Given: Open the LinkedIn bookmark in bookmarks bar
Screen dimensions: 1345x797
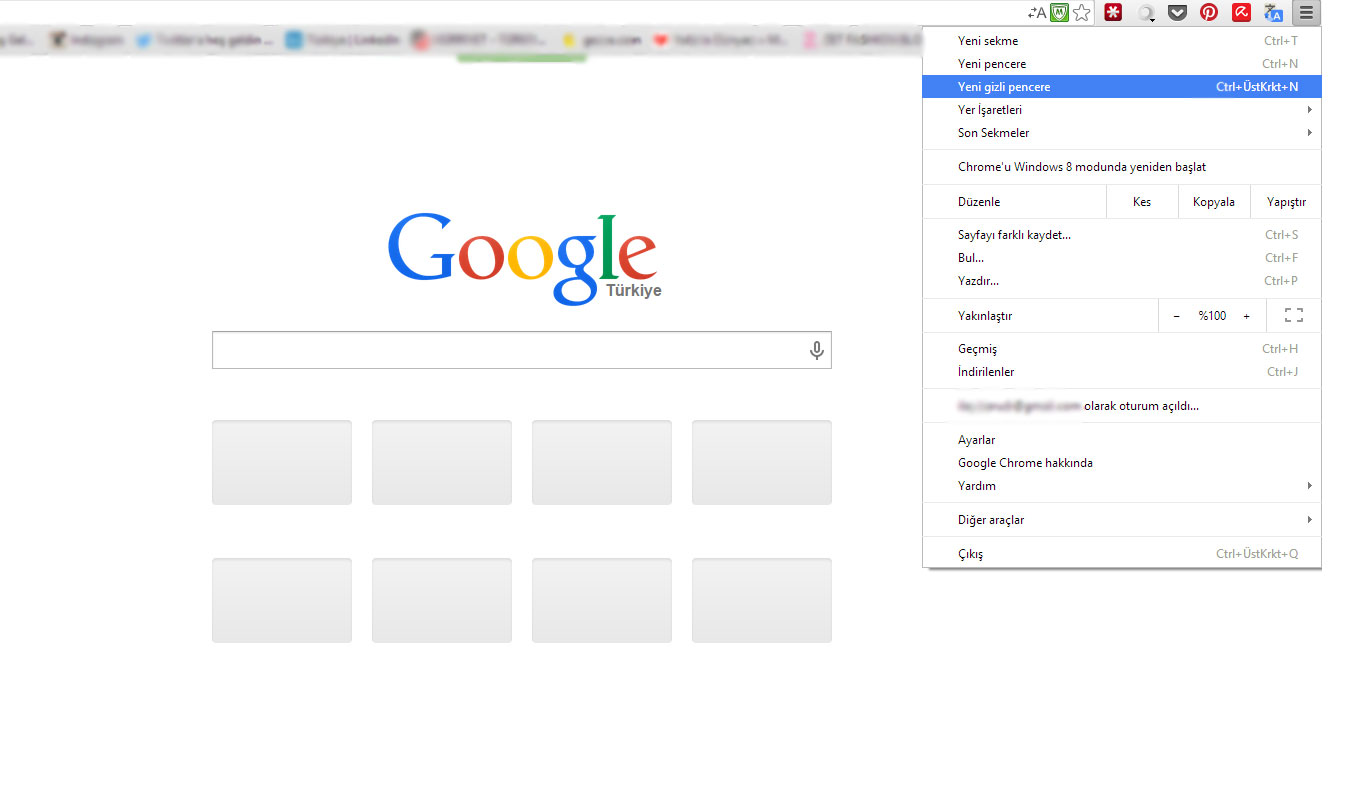Looking at the screenshot, I should [x=343, y=41].
